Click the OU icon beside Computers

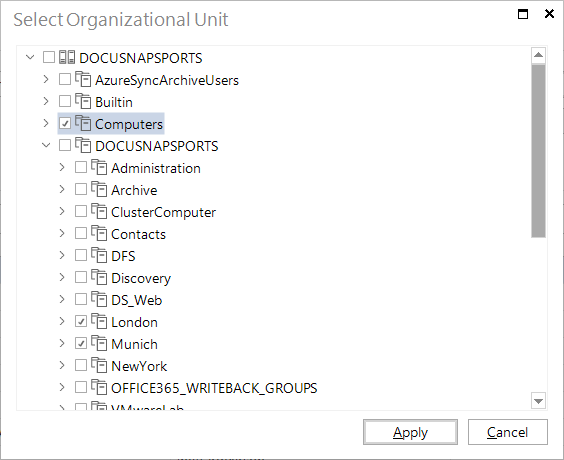click(x=83, y=123)
